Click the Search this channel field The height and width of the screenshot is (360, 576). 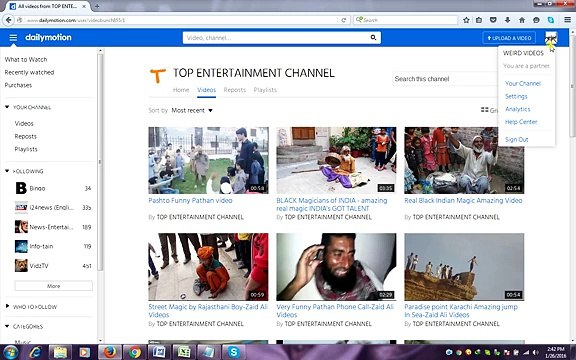[x=445, y=79]
